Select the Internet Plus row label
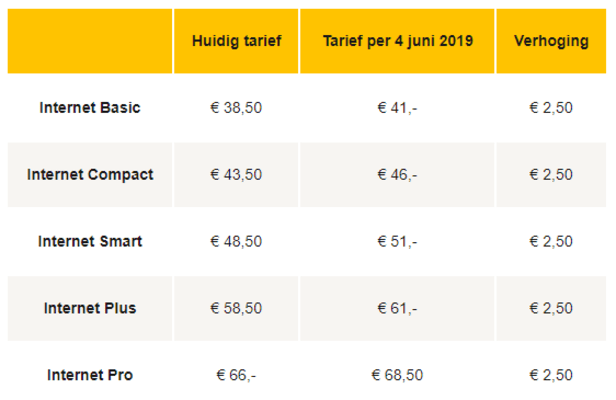This screenshot has width=616, height=400. [x=90, y=308]
